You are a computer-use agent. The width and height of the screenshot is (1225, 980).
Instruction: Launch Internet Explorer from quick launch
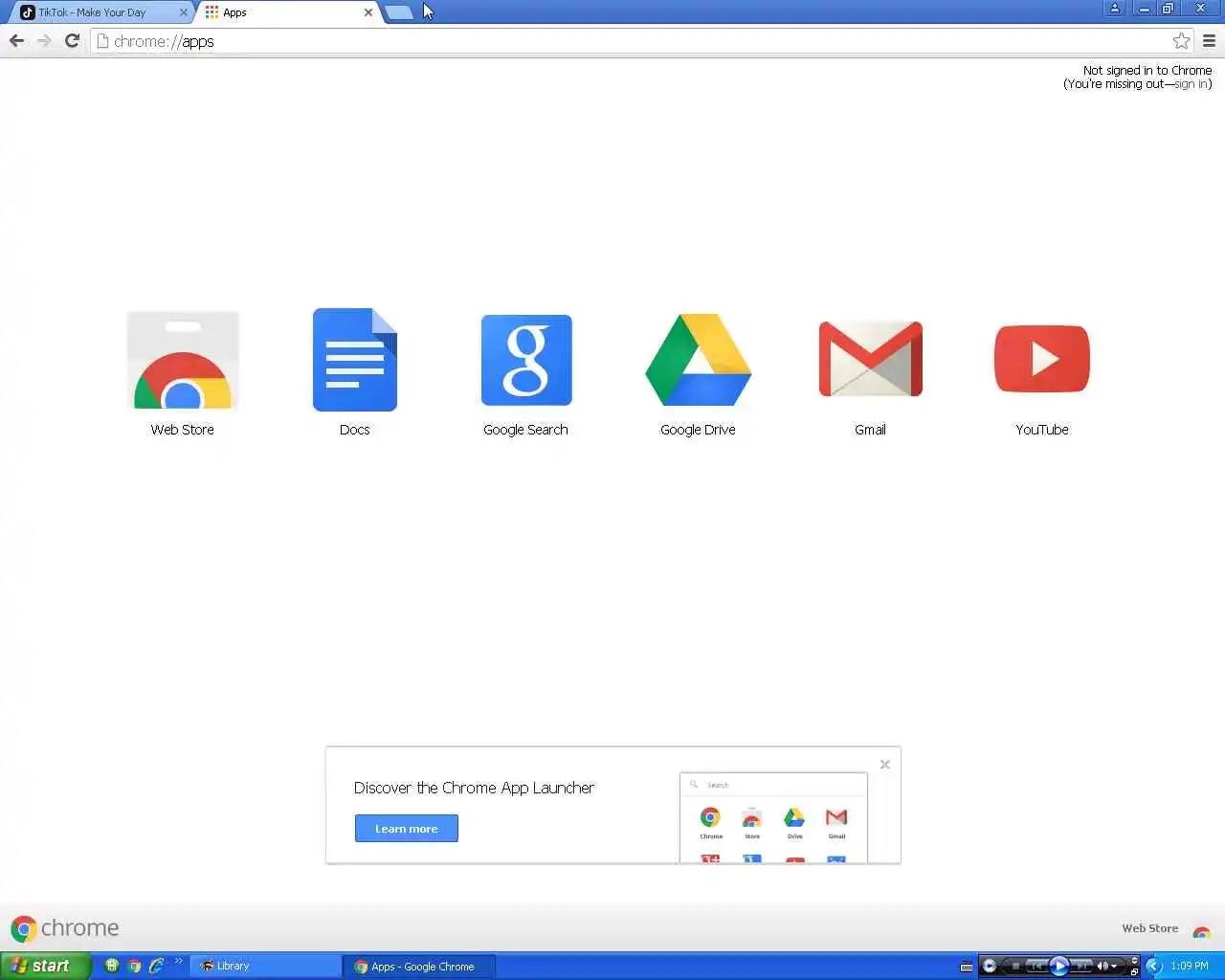click(156, 966)
